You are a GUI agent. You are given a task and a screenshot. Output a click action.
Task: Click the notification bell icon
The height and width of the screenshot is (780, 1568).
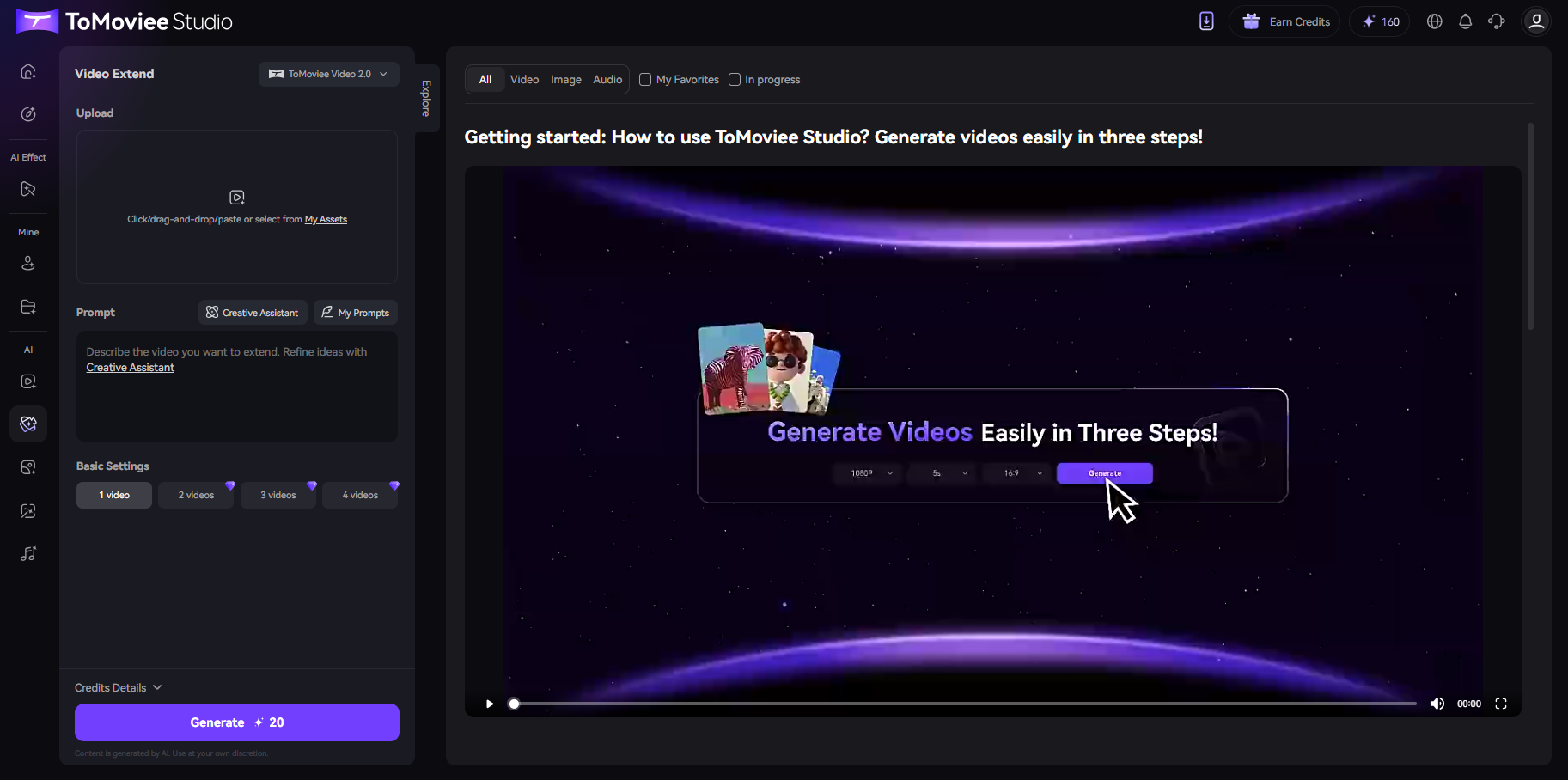tap(1466, 21)
